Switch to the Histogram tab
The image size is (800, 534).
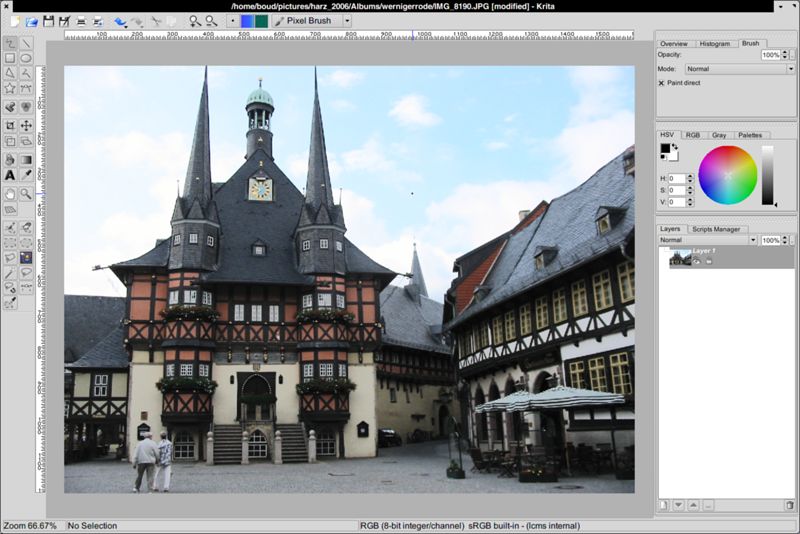[714, 44]
